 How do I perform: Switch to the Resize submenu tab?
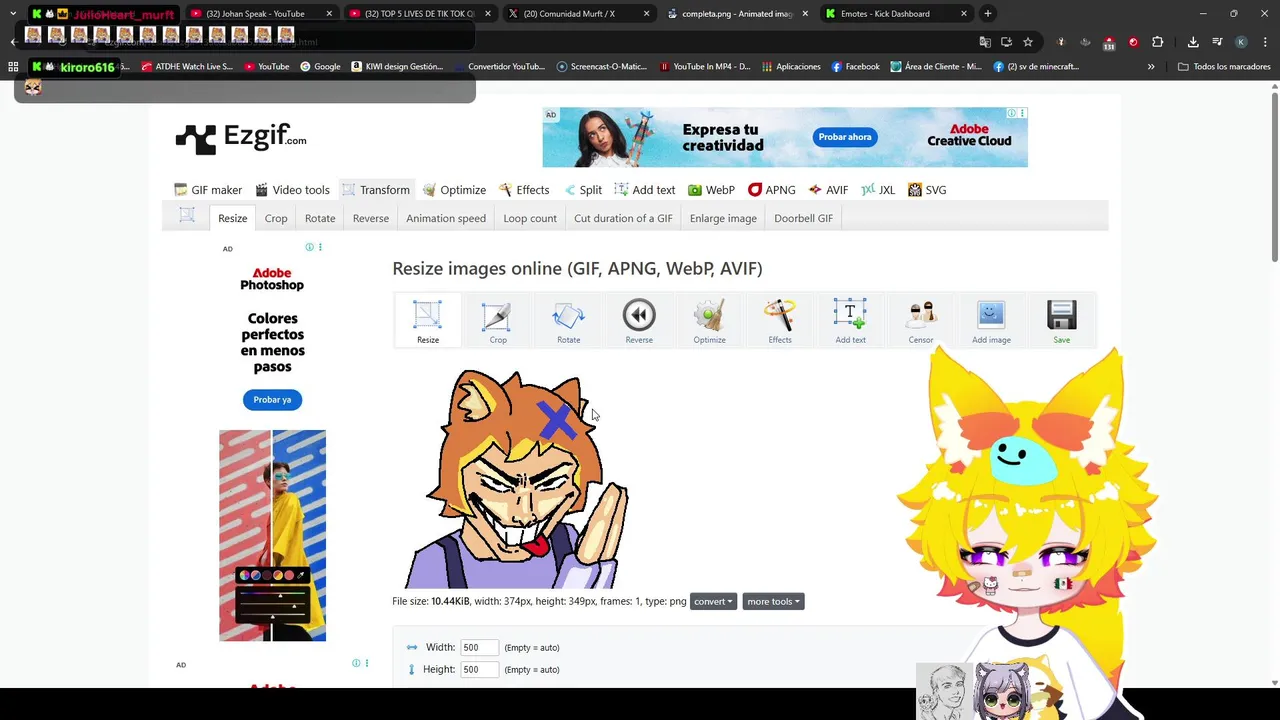tap(232, 218)
